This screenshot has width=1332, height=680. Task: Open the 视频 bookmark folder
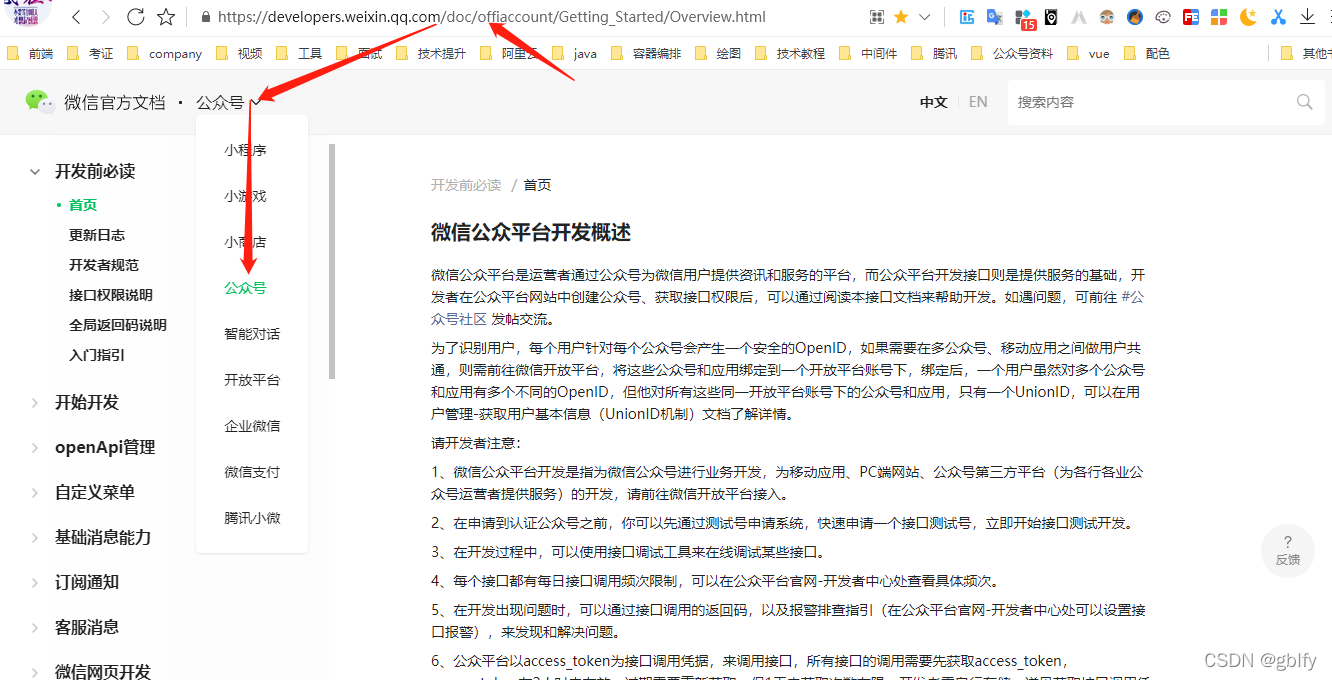point(238,54)
